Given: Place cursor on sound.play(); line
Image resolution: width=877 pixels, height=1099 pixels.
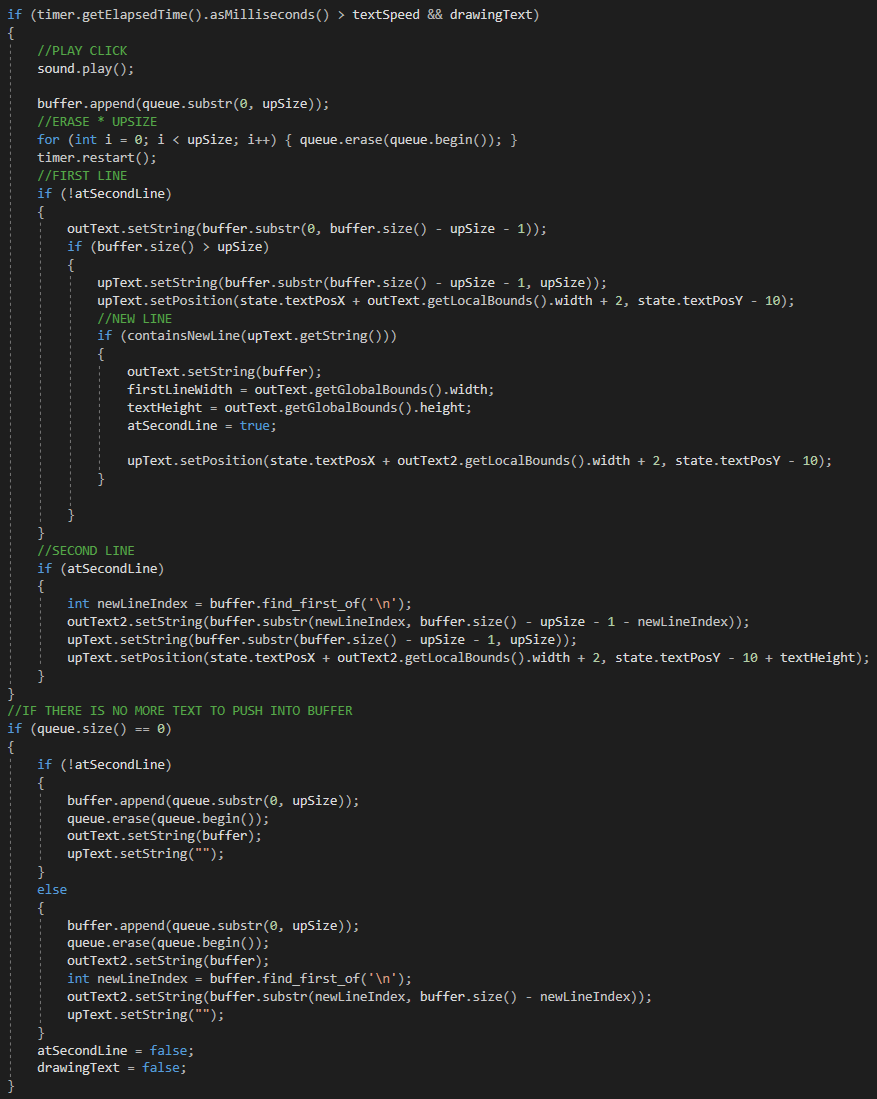Looking at the screenshot, I should click(x=86, y=69).
